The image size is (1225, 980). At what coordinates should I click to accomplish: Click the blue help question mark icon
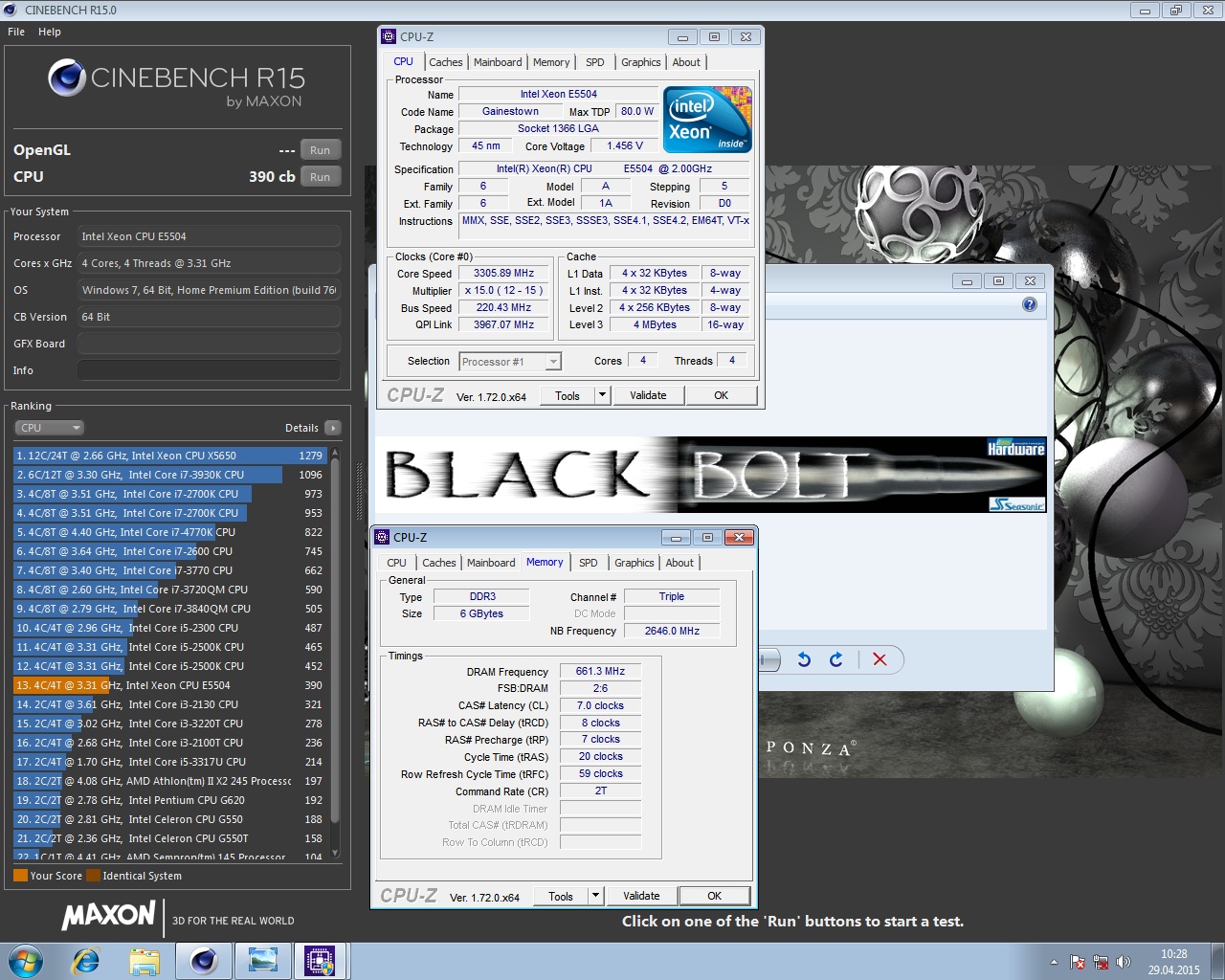[x=1030, y=304]
